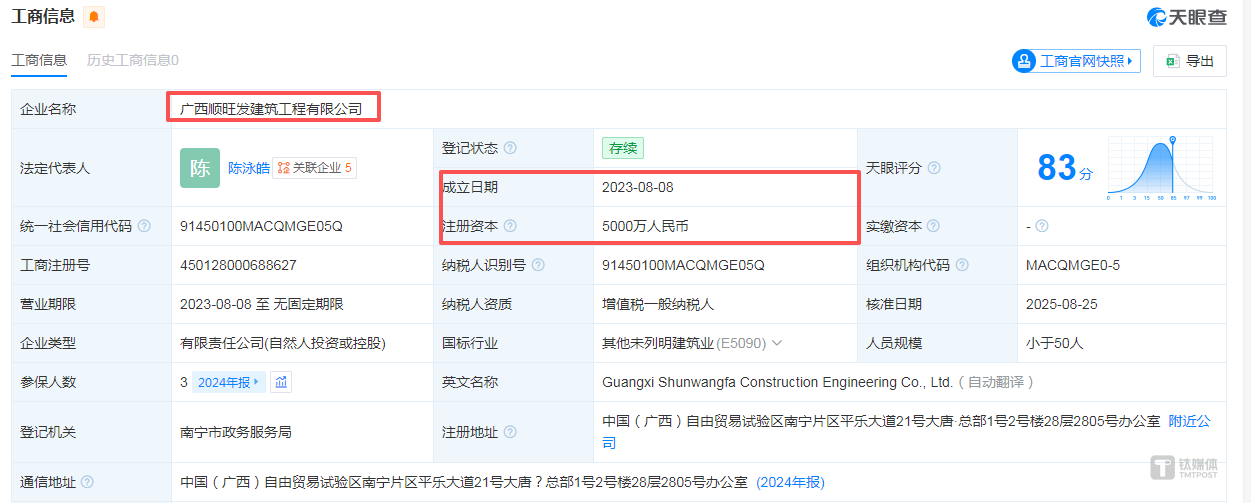Click help icon next to 注册地址

[510, 432]
